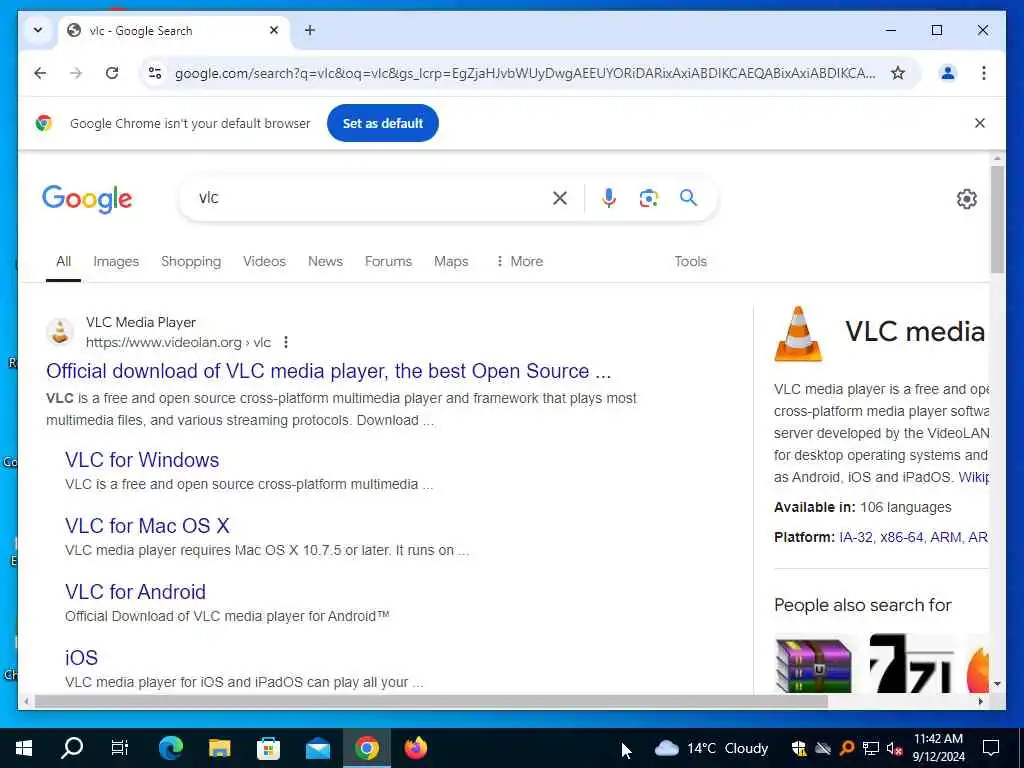Image resolution: width=1024 pixels, height=768 pixels.
Task: Open the VLC for Windows link
Action: [142, 460]
